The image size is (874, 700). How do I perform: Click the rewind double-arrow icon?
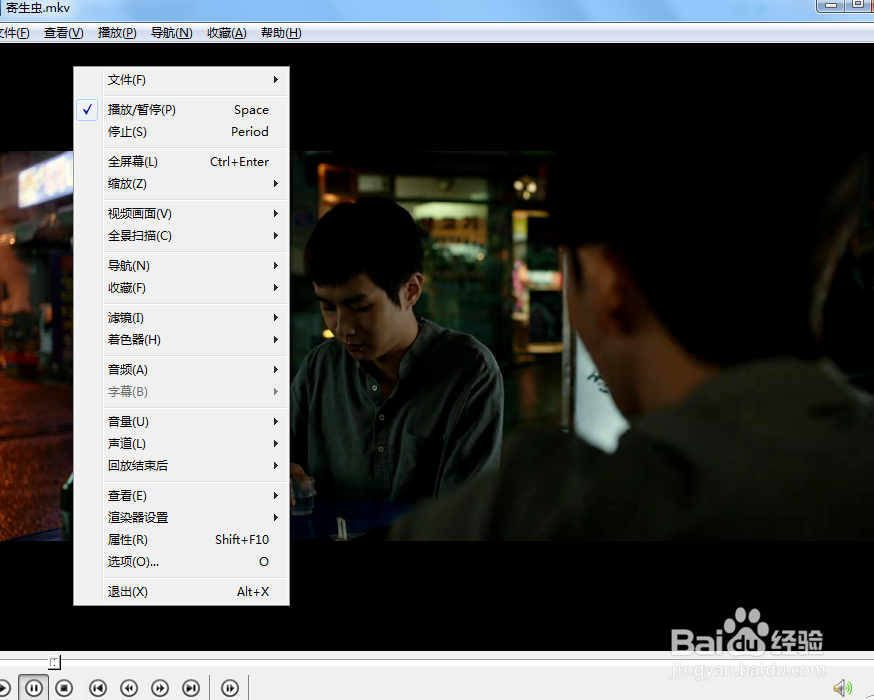(x=129, y=688)
